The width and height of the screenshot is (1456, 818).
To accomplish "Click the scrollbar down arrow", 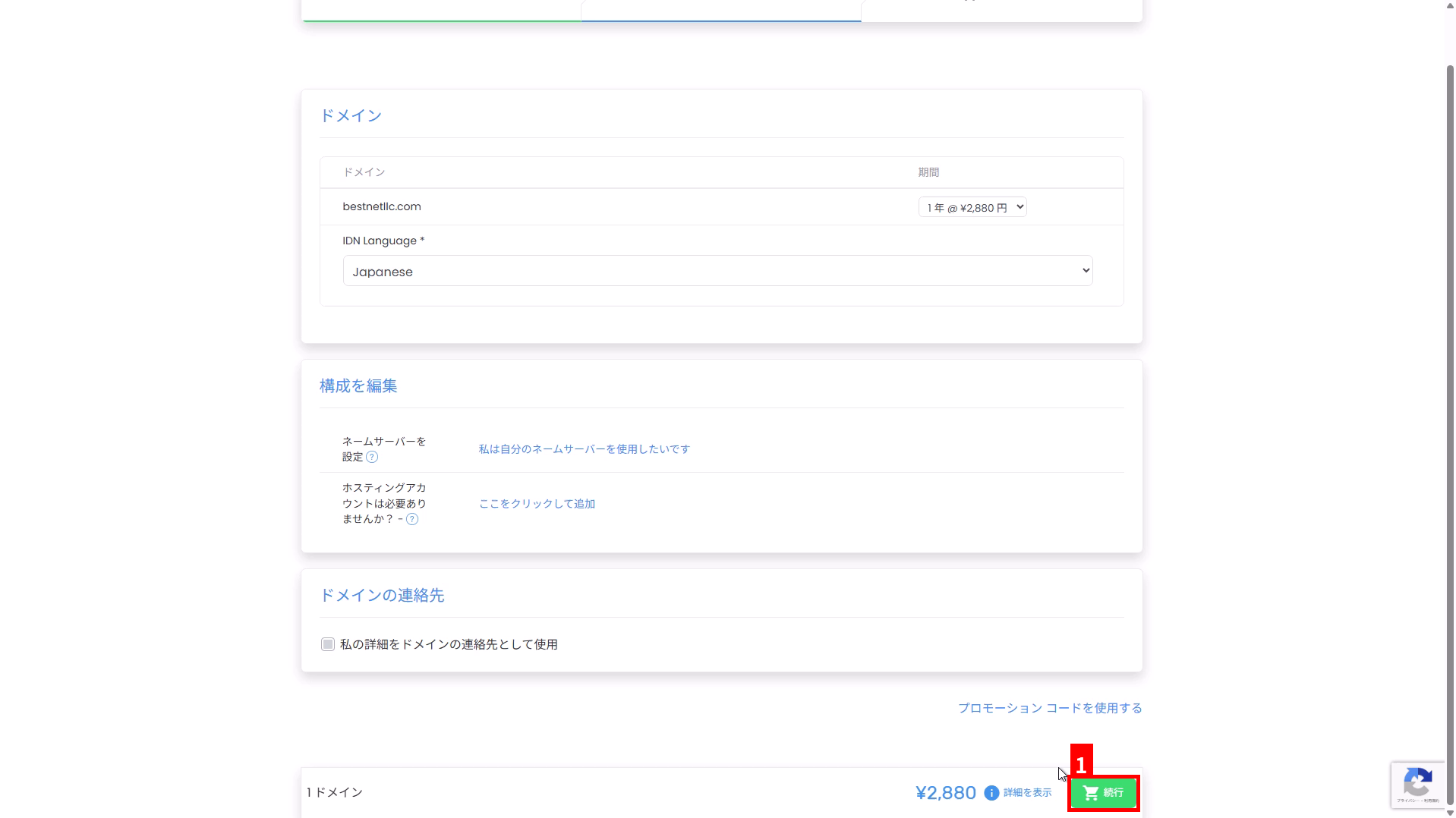I will click(1450, 813).
